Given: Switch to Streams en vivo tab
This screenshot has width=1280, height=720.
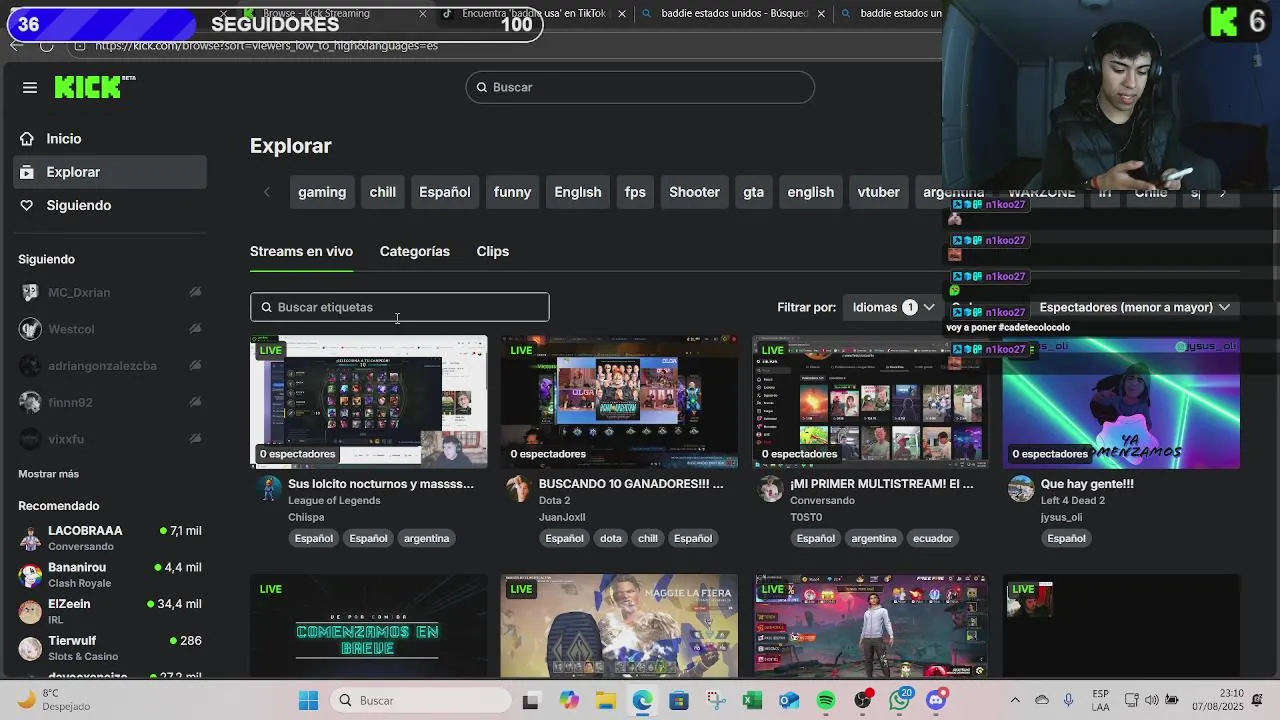Looking at the screenshot, I should pyautogui.click(x=301, y=251).
